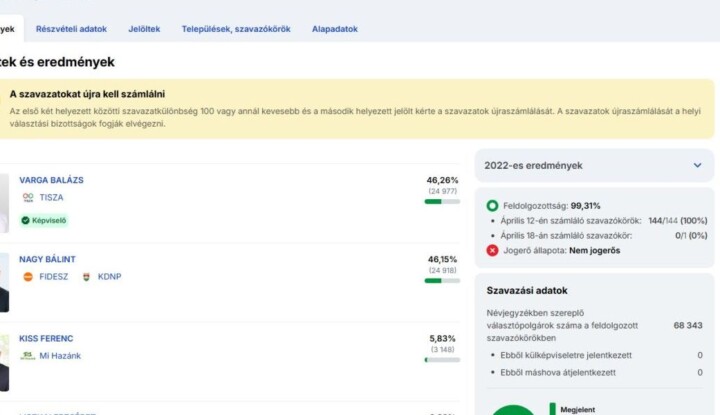
Task: Click the TISZA party logo icon
Action: point(27,198)
